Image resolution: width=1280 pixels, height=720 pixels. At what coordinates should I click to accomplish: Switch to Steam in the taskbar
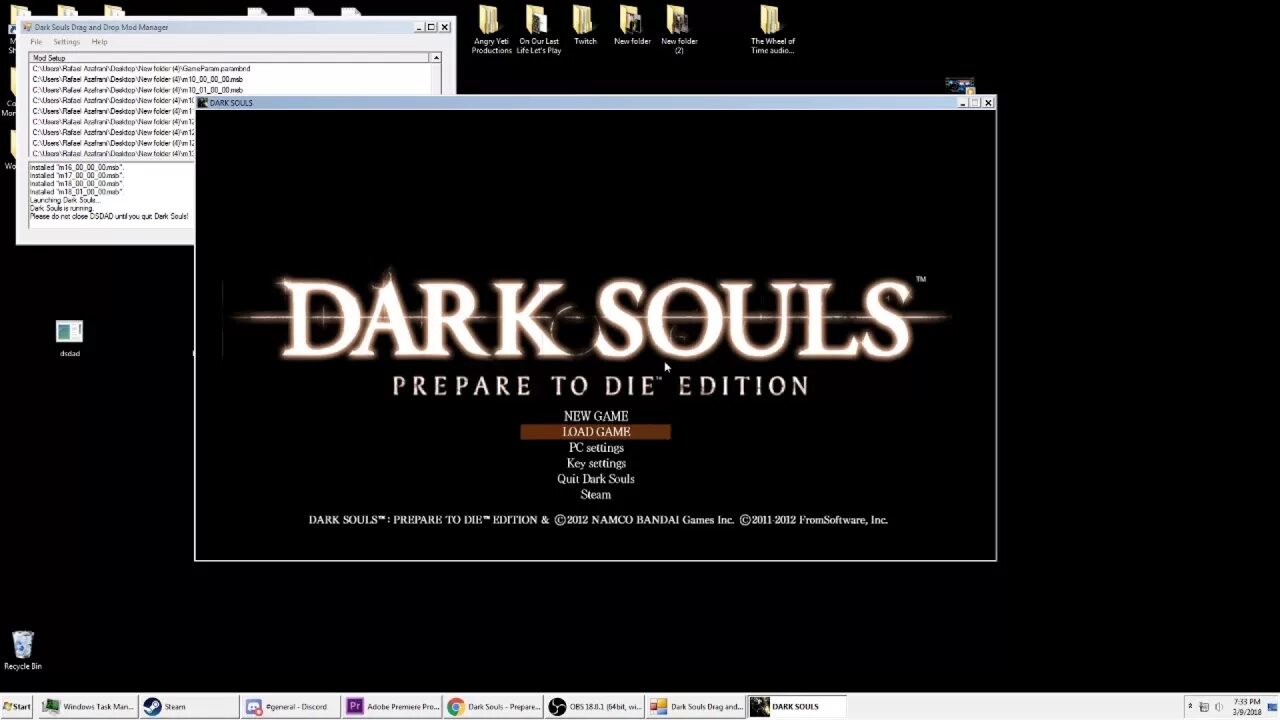point(188,706)
